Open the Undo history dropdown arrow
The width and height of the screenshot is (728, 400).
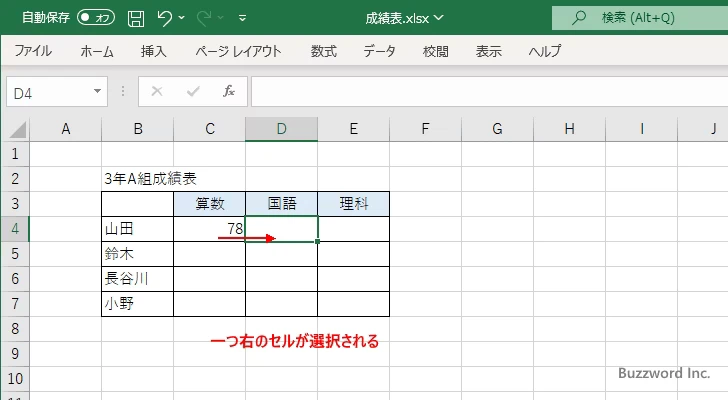point(182,18)
